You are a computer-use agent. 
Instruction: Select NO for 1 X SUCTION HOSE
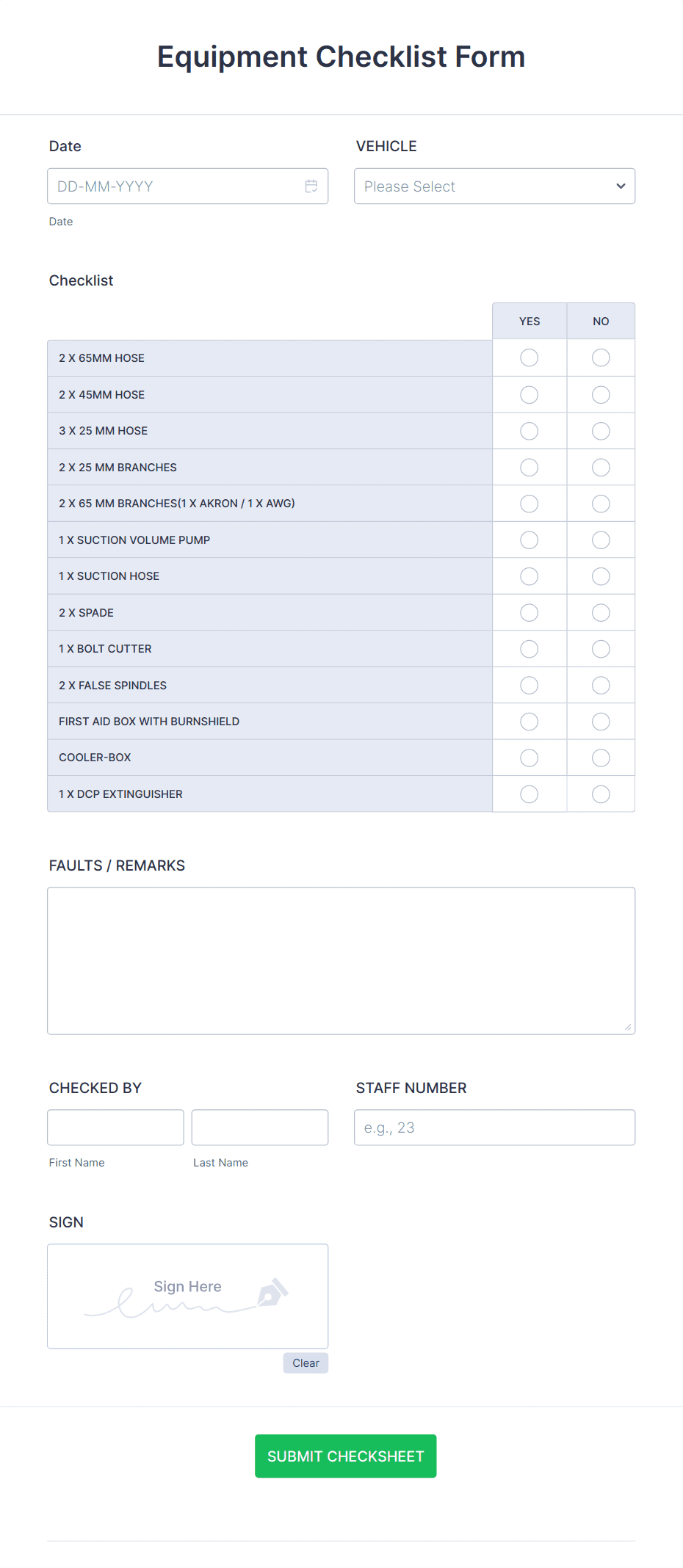pyautogui.click(x=600, y=576)
